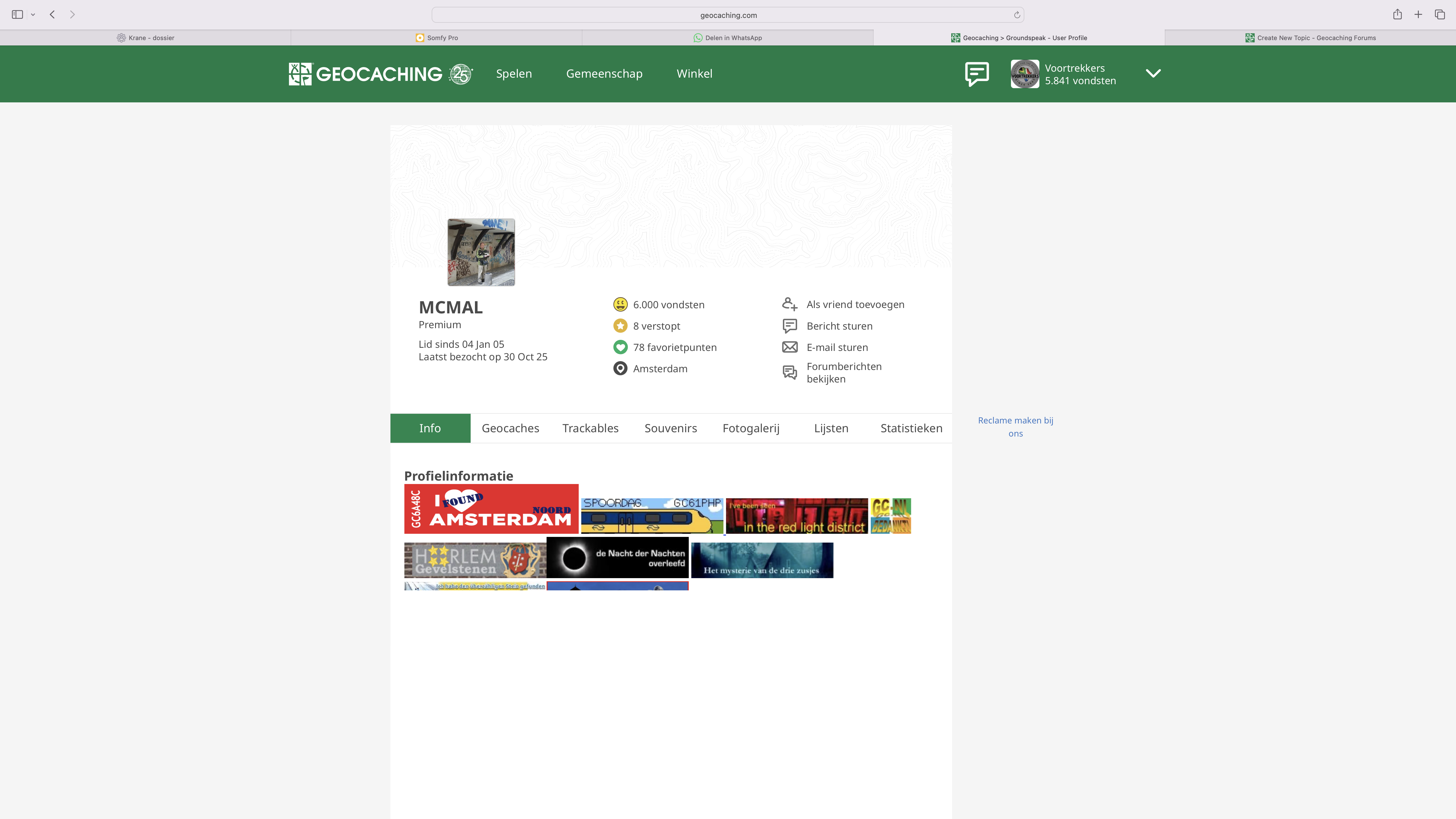Click the forum posts chat icon
The height and width of the screenshot is (819, 1456).
point(790,373)
